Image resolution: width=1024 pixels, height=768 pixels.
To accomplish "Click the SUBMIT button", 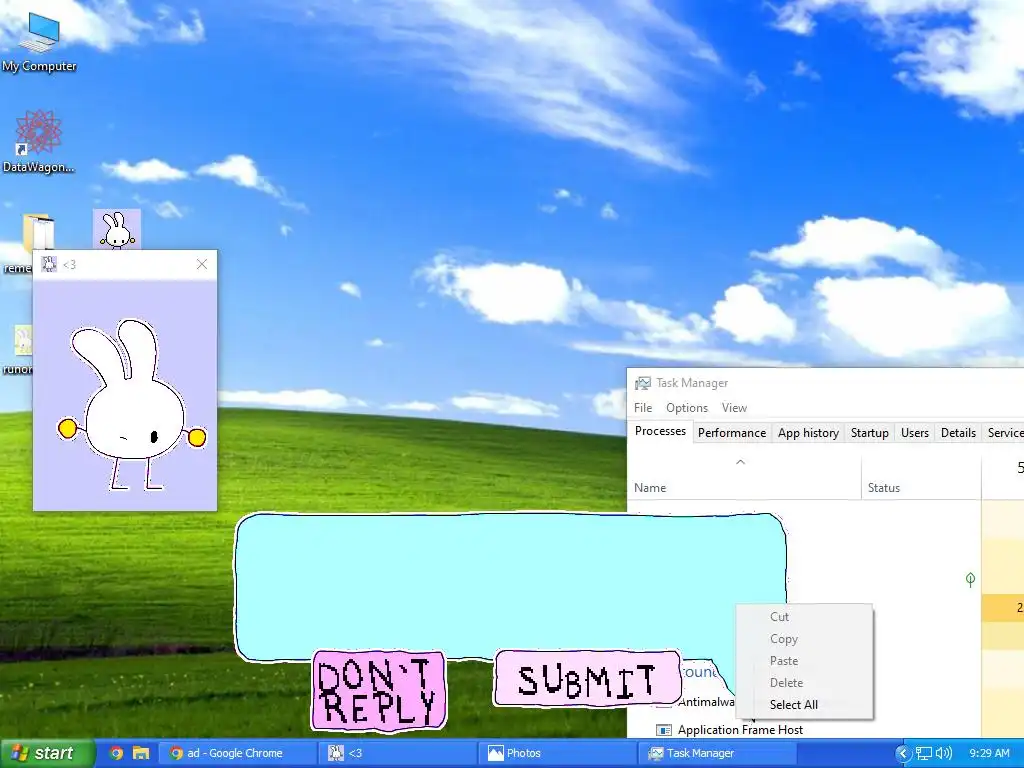I will click(x=587, y=679).
